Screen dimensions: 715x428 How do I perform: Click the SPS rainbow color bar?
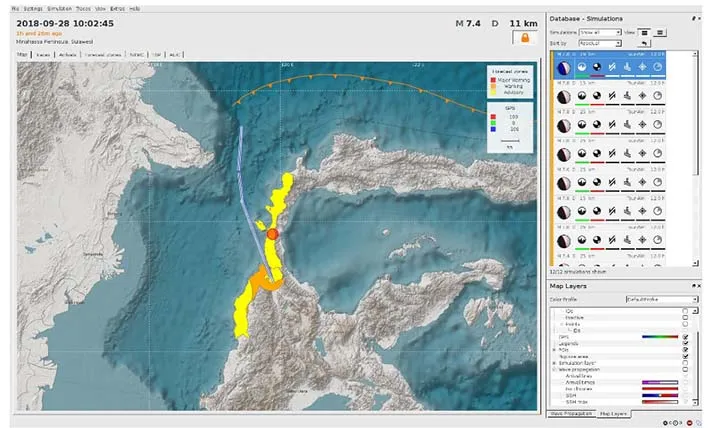[660, 337]
